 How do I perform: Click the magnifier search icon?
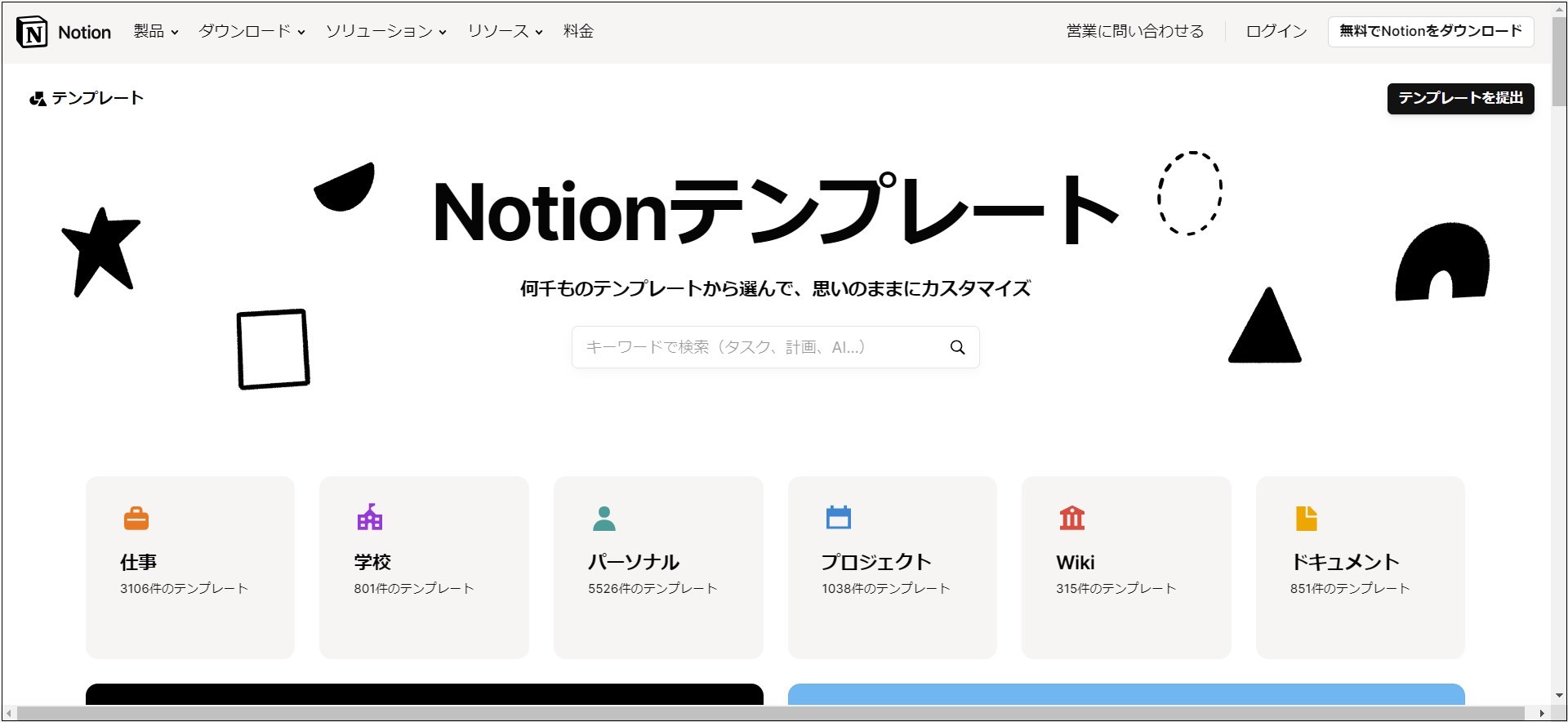coord(957,348)
